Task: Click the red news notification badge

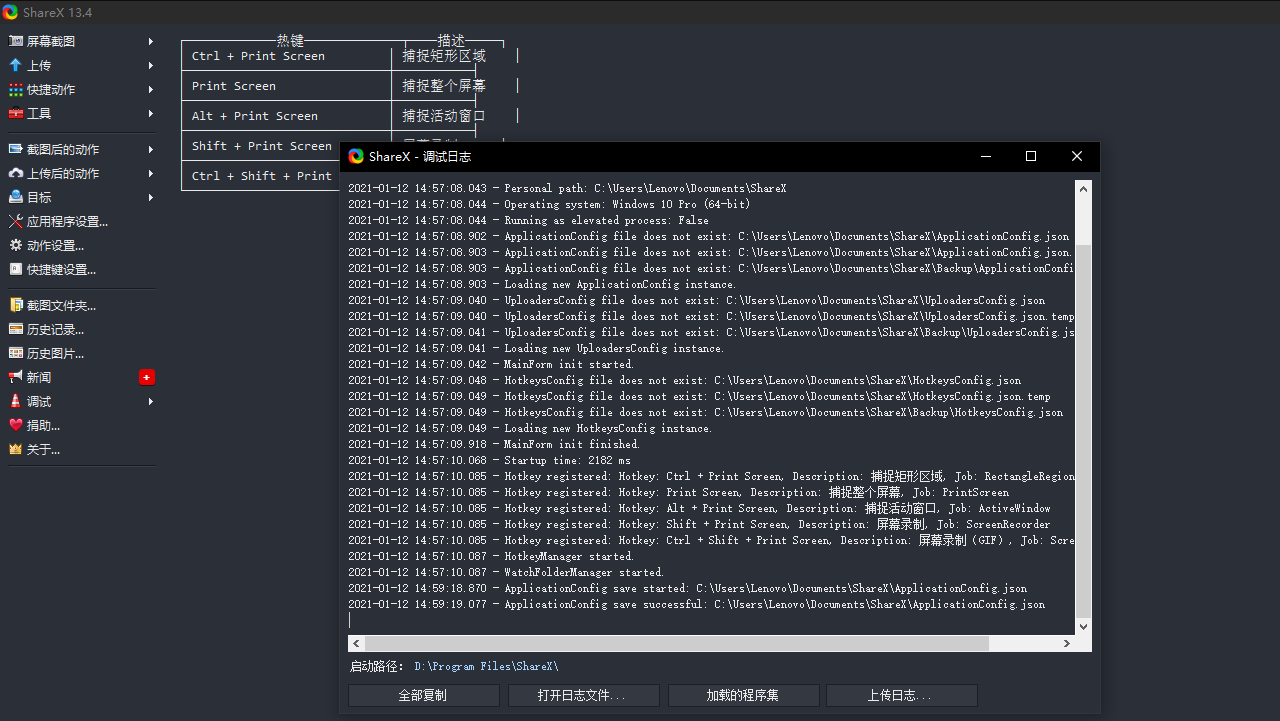Action: point(147,377)
